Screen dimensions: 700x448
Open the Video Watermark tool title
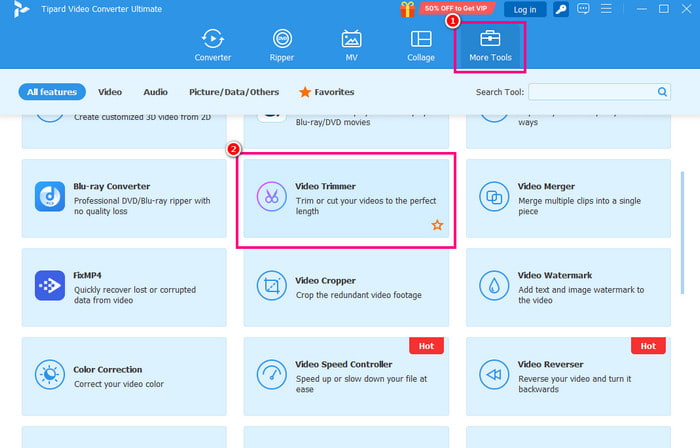click(x=555, y=275)
